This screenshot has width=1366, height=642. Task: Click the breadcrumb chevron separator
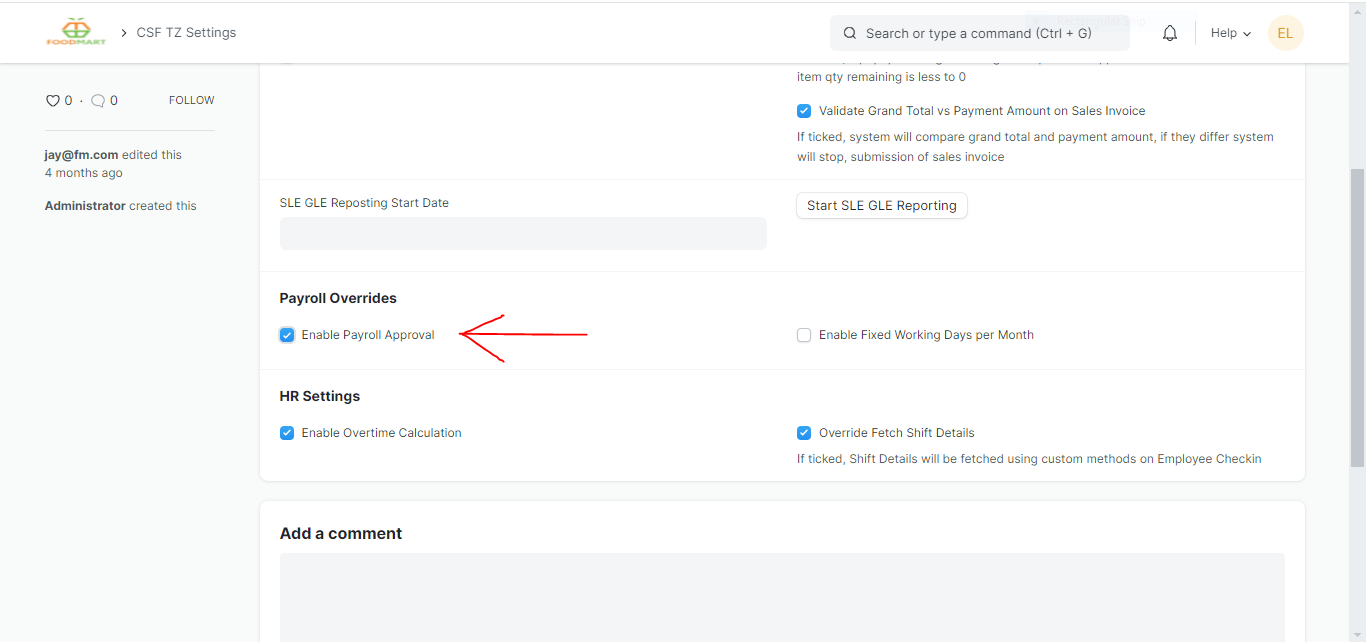pyautogui.click(x=124, y=33)
